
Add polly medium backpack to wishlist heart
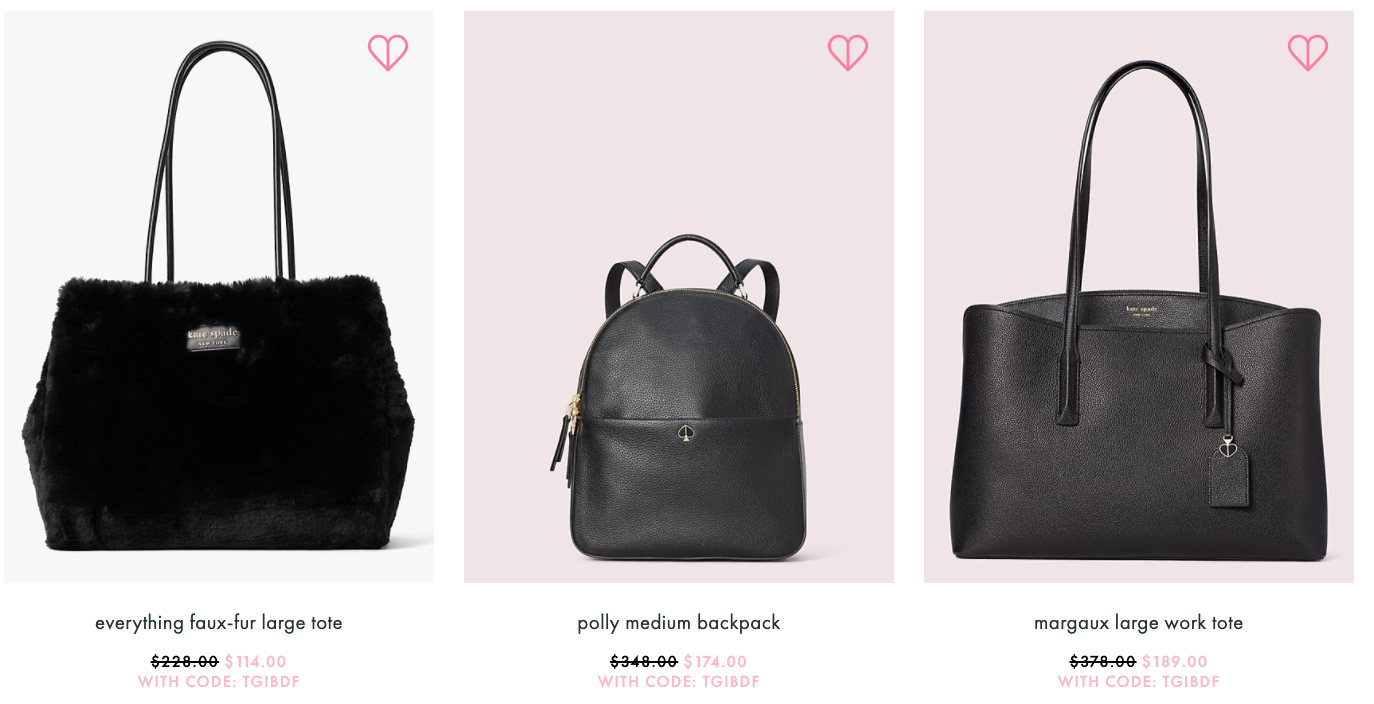(x=848, y=52)
